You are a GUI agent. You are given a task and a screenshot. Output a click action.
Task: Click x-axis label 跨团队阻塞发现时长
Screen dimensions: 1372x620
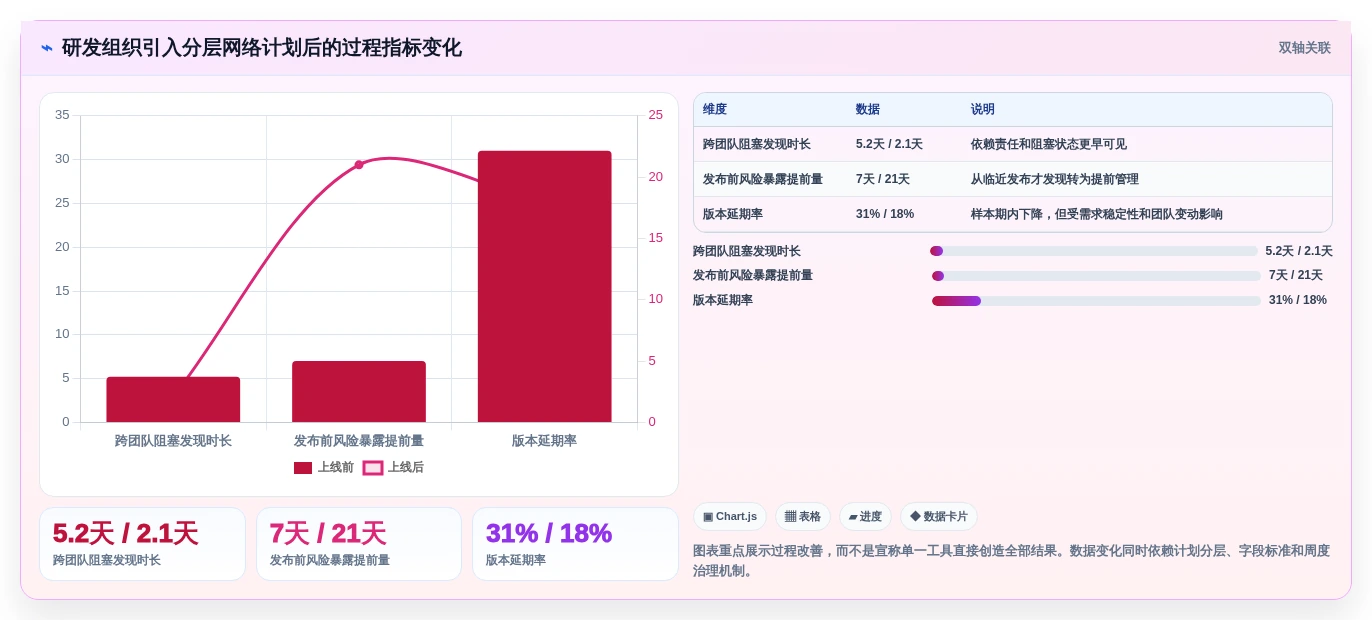point(173,441)
